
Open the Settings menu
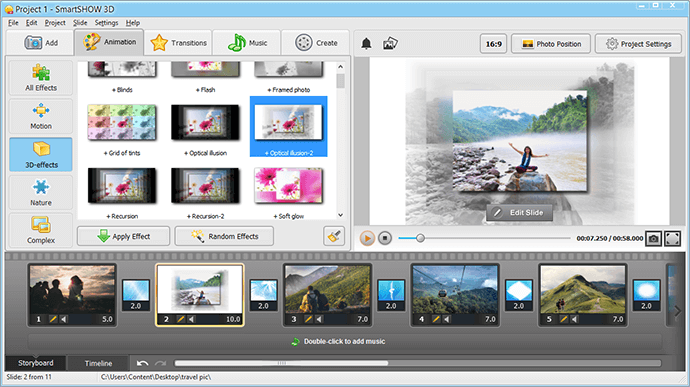tap(106, 22)
